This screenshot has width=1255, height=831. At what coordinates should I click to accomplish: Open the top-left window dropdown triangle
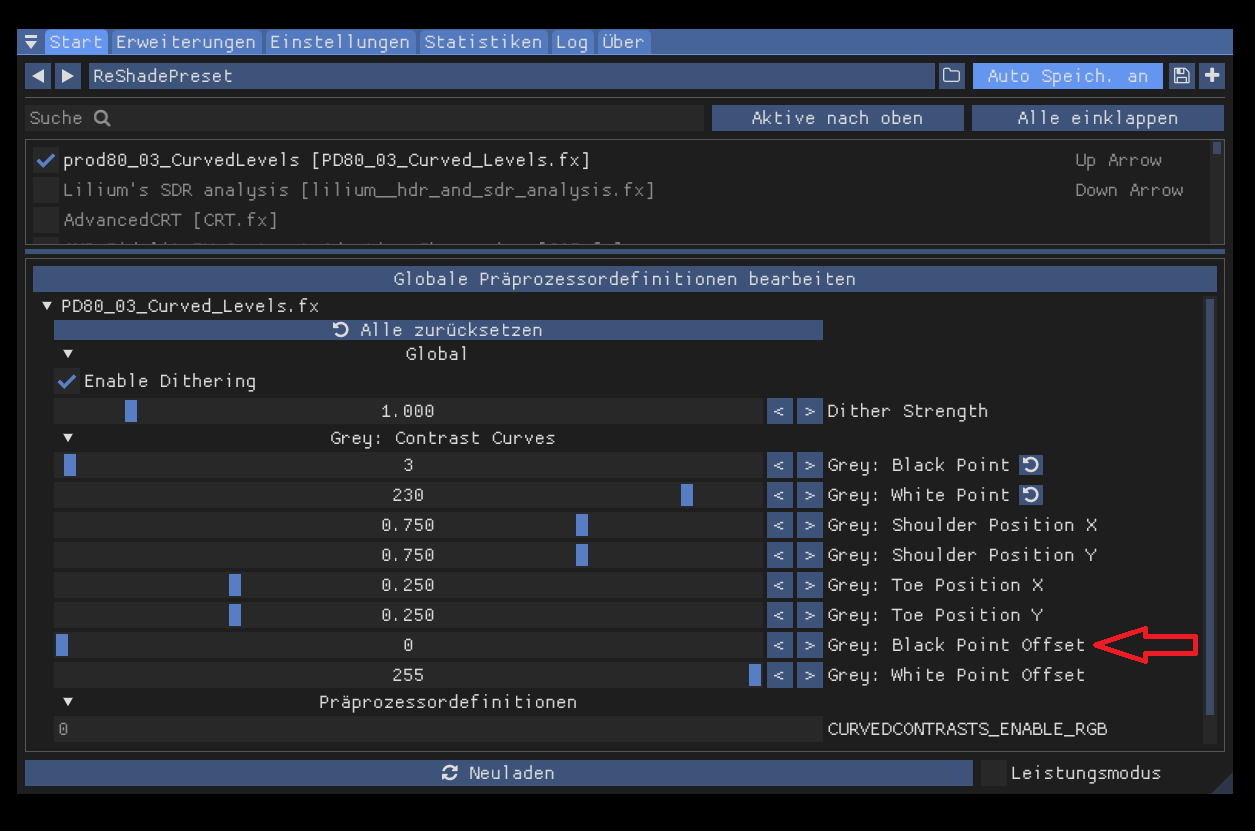[x=31, y=42]
